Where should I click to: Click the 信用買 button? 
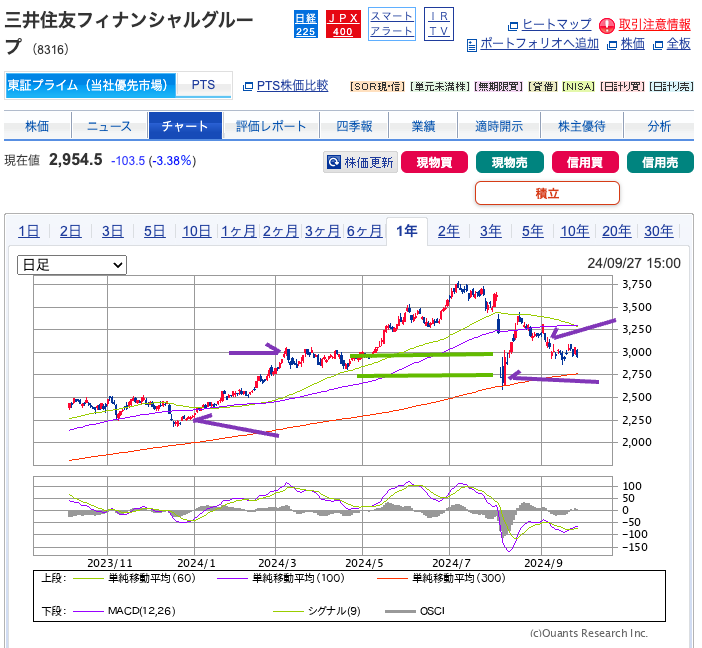[x=585, y=162]
